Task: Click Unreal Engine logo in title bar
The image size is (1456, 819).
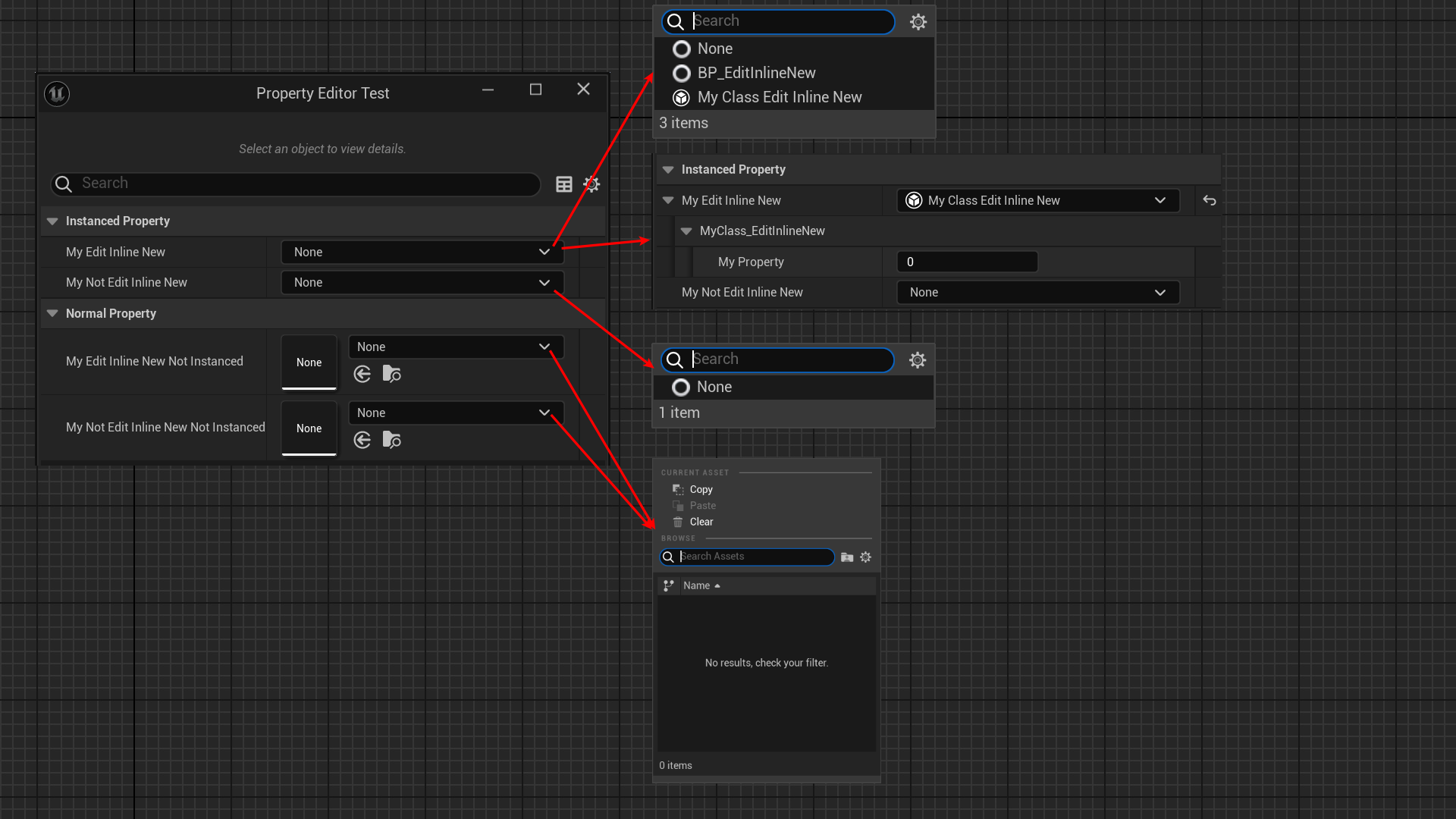Action: [x=57, y=94]
